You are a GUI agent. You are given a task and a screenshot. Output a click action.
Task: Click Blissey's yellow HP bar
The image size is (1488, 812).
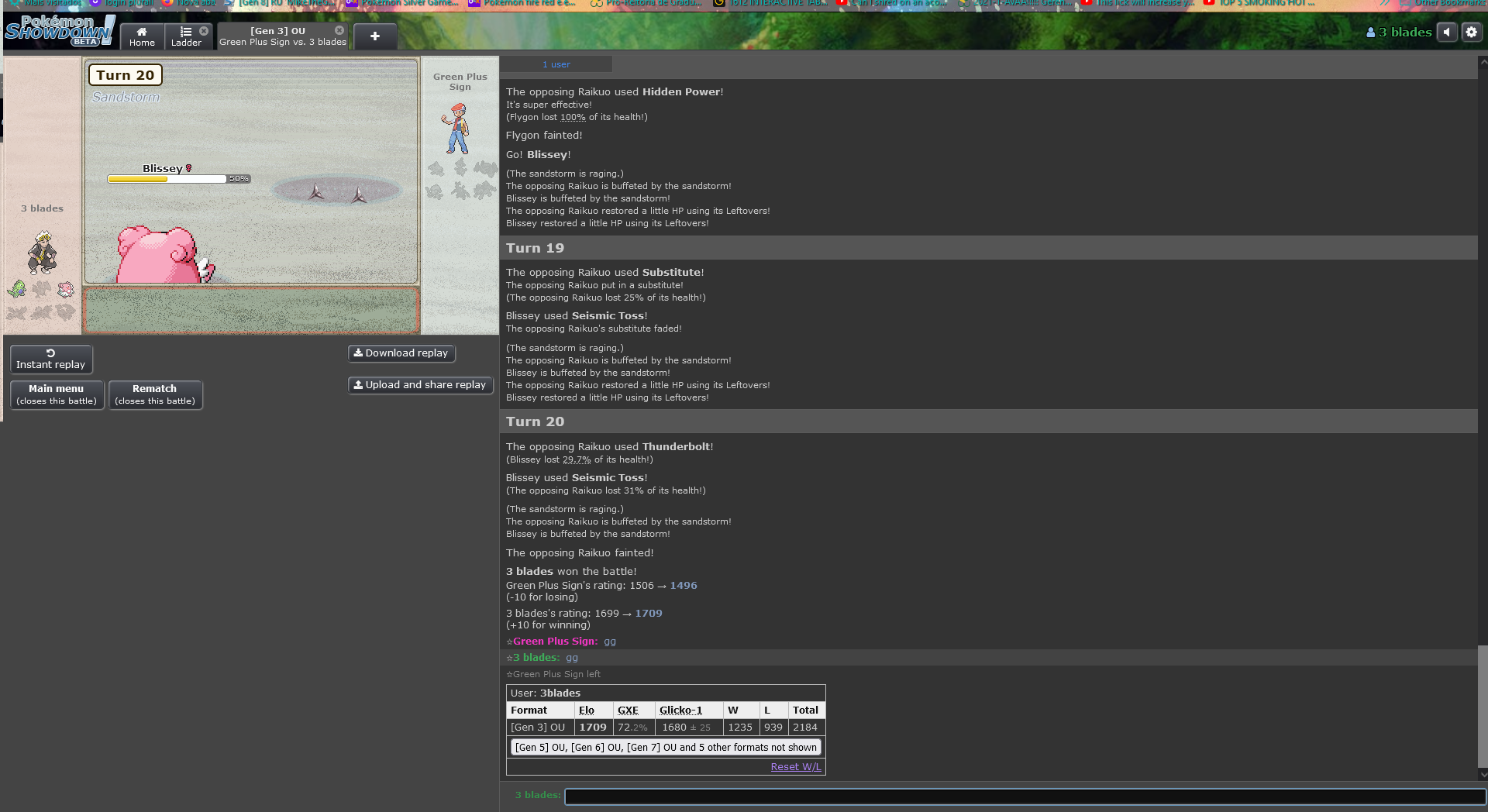click(x=167, y=179)
